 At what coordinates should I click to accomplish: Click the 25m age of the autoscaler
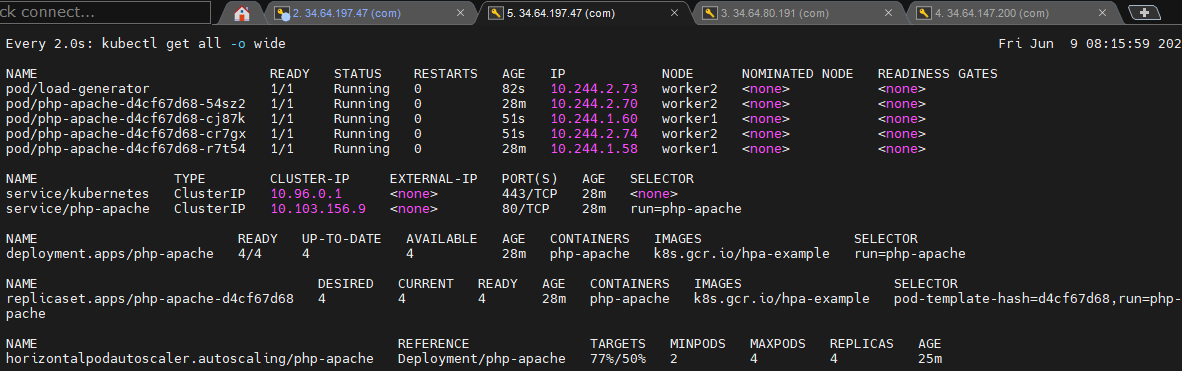tap(929, 359)
